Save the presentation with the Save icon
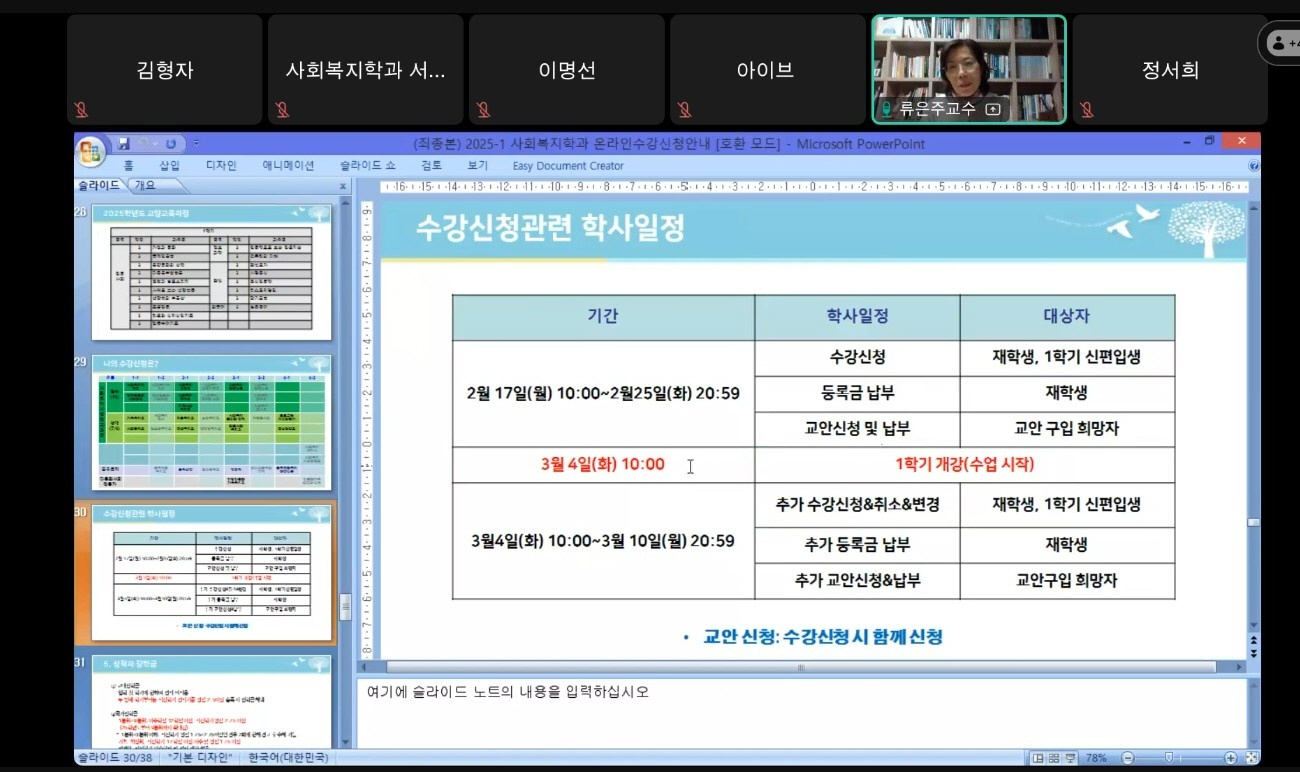1300x772 pixels. 124,144
